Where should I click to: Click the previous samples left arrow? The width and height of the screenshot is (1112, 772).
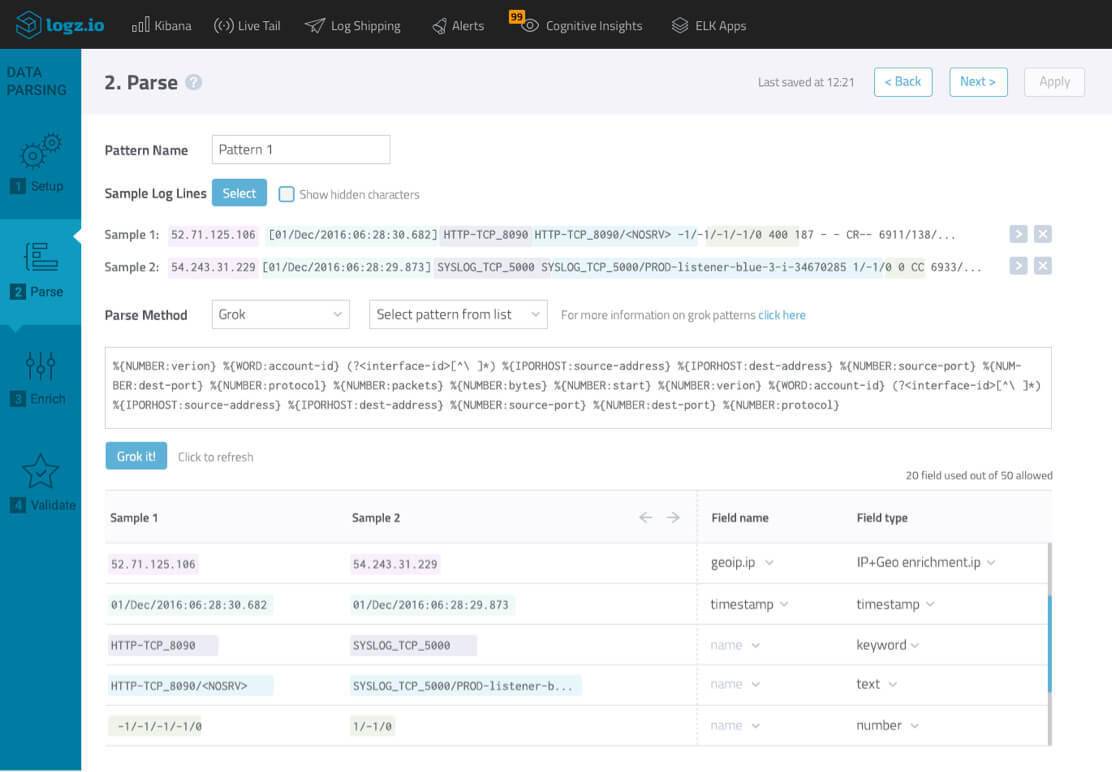[645, 518]
